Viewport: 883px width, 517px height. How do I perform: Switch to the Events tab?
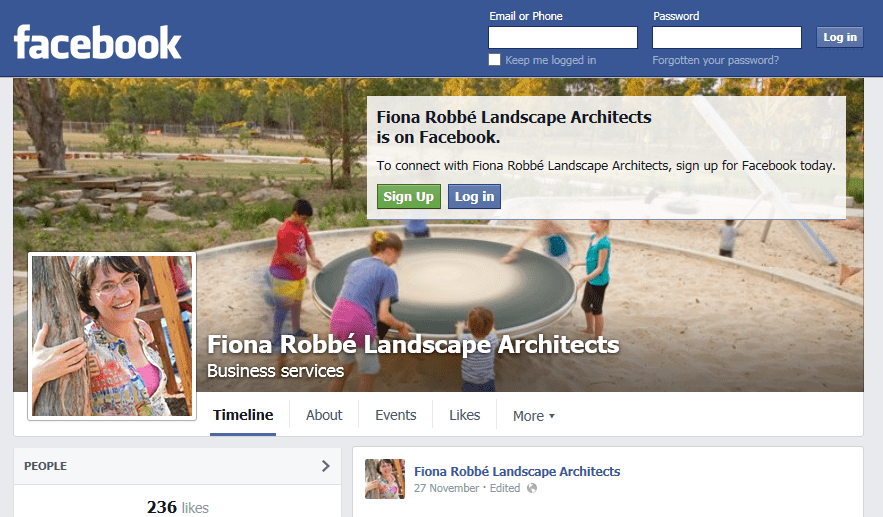click(395, 415)
